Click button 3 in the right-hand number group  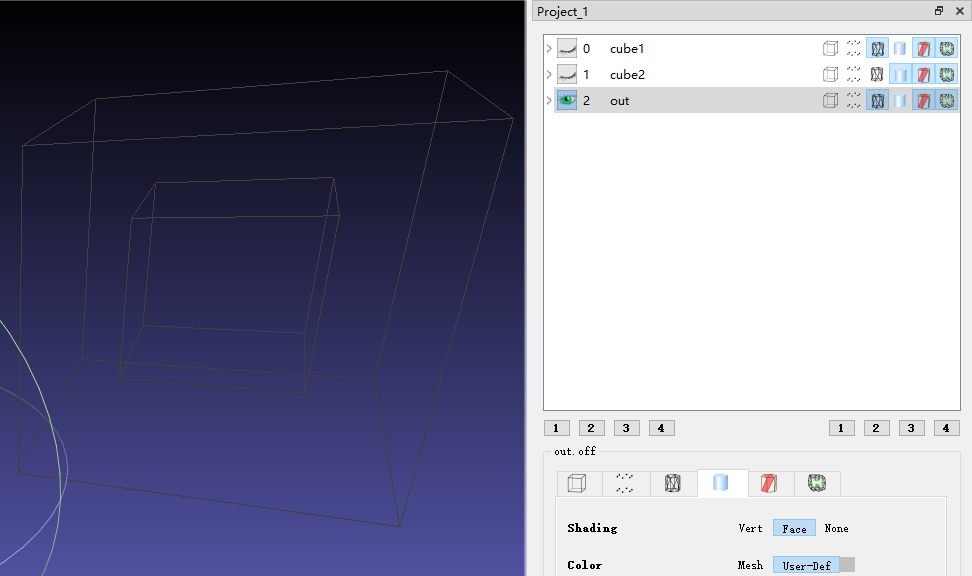pos(911,428)
